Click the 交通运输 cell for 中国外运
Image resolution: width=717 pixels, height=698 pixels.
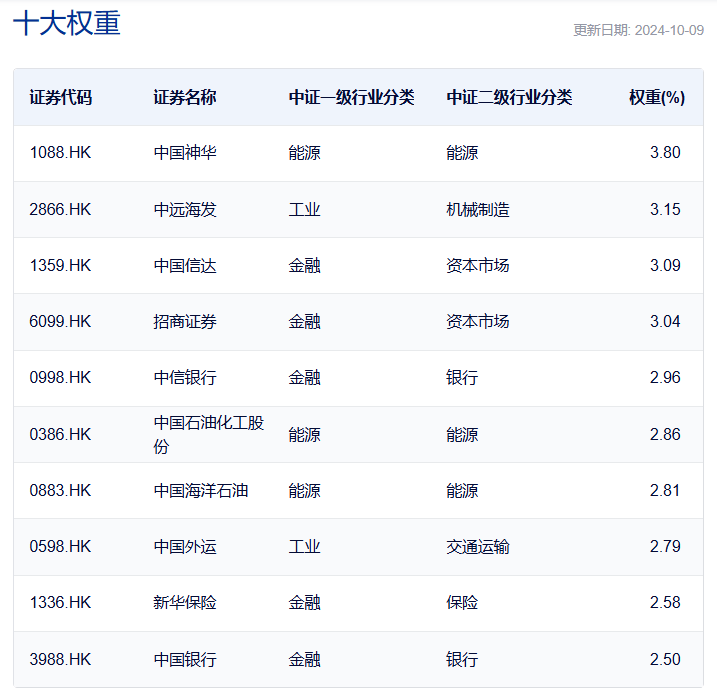tap(478, 546)
